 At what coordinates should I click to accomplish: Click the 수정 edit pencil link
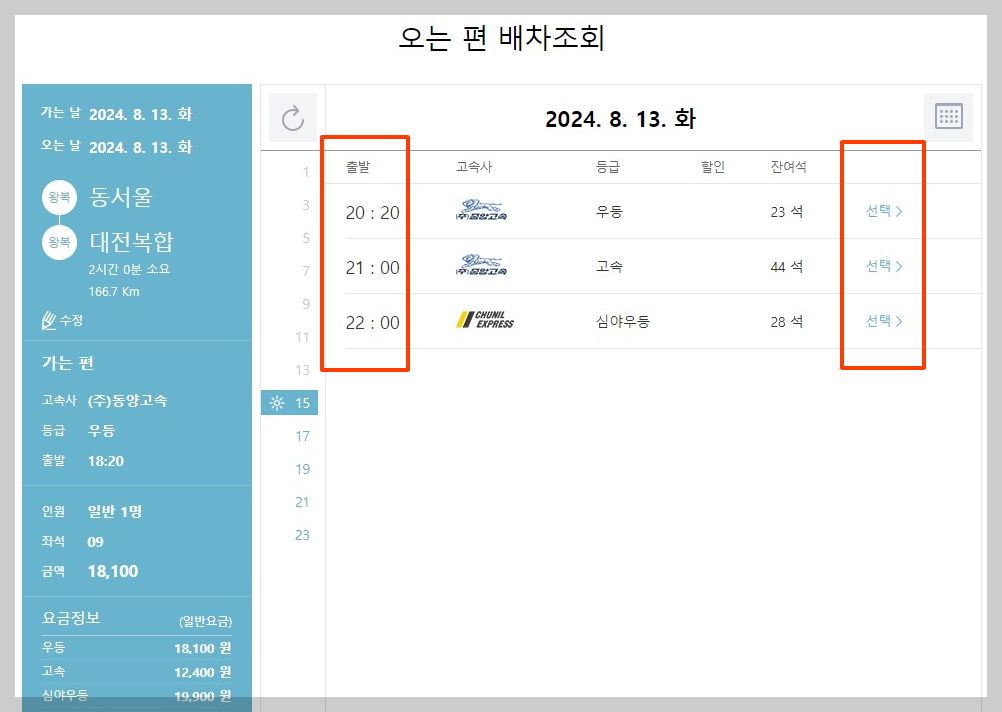pos(63,320)
